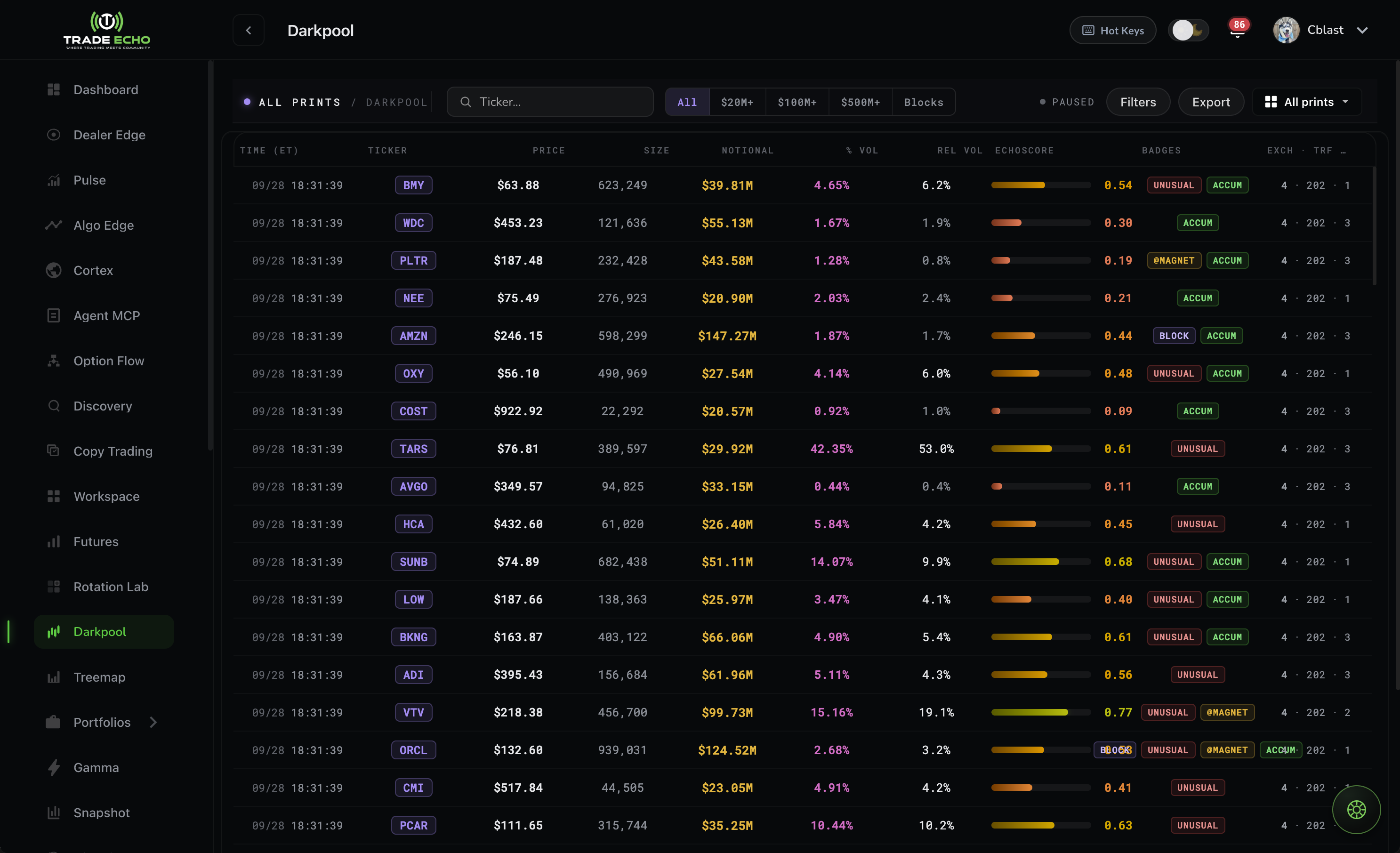Open the Hot Keys button
The image size is (1400, 853).
pos(1112,30)
